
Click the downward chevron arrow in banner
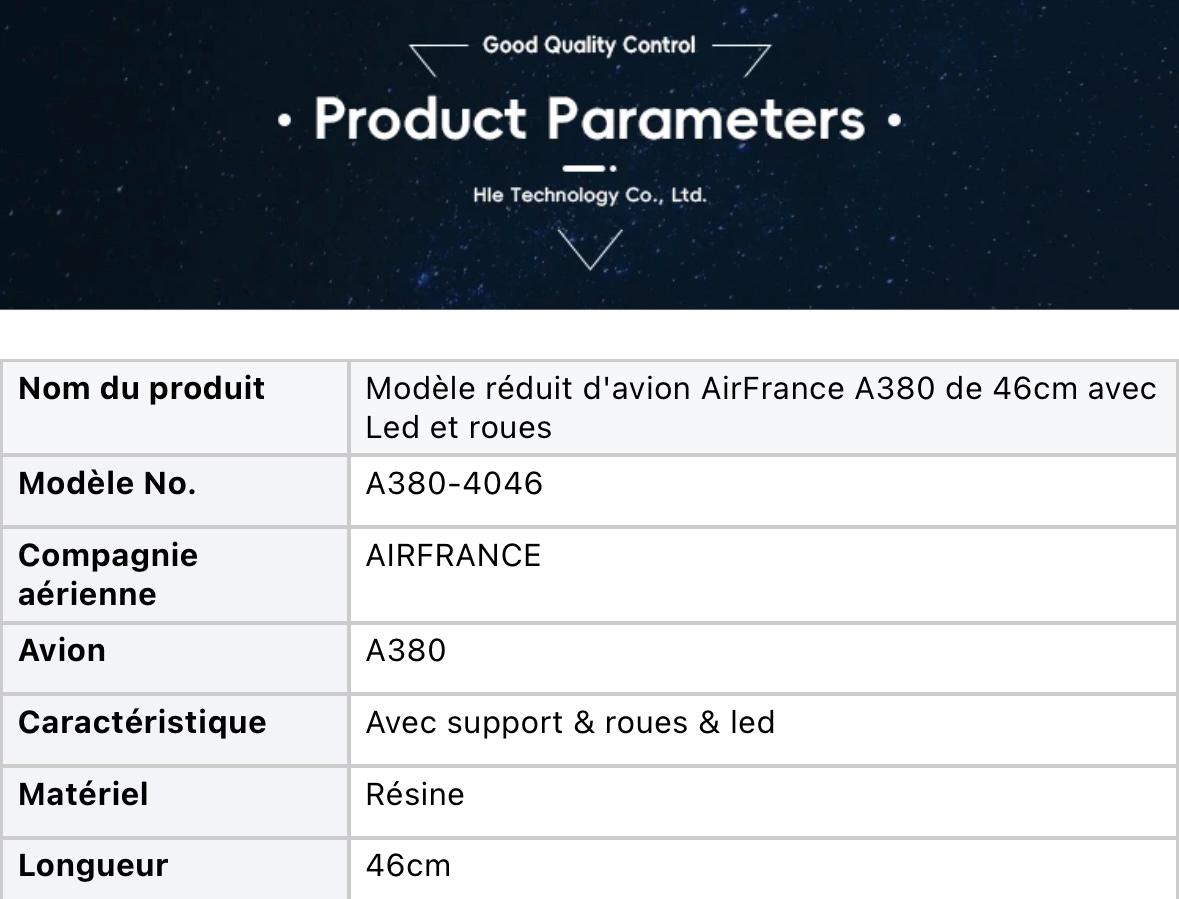[590, 249]
